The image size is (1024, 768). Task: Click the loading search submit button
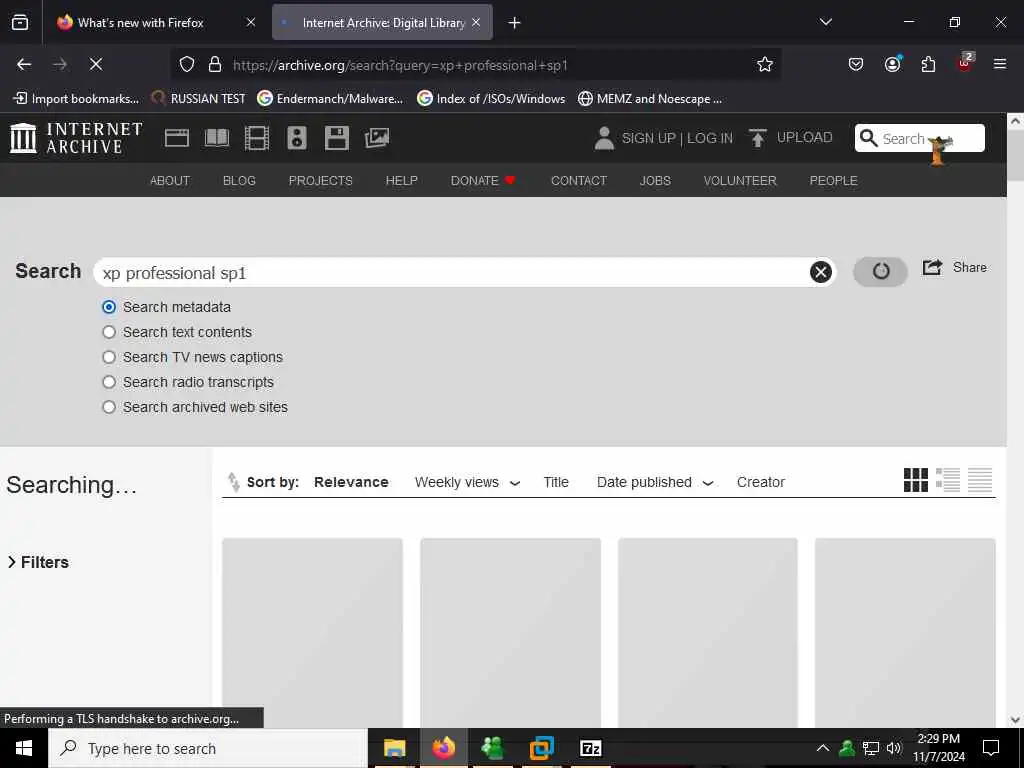click(x=880, y=271)
